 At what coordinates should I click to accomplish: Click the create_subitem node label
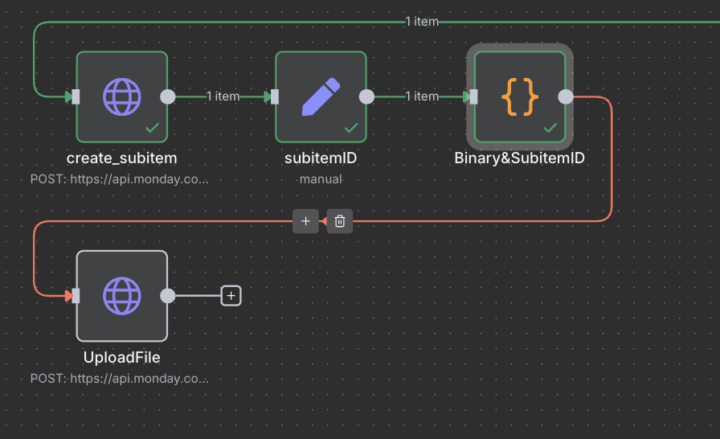(x=122, y=158)
